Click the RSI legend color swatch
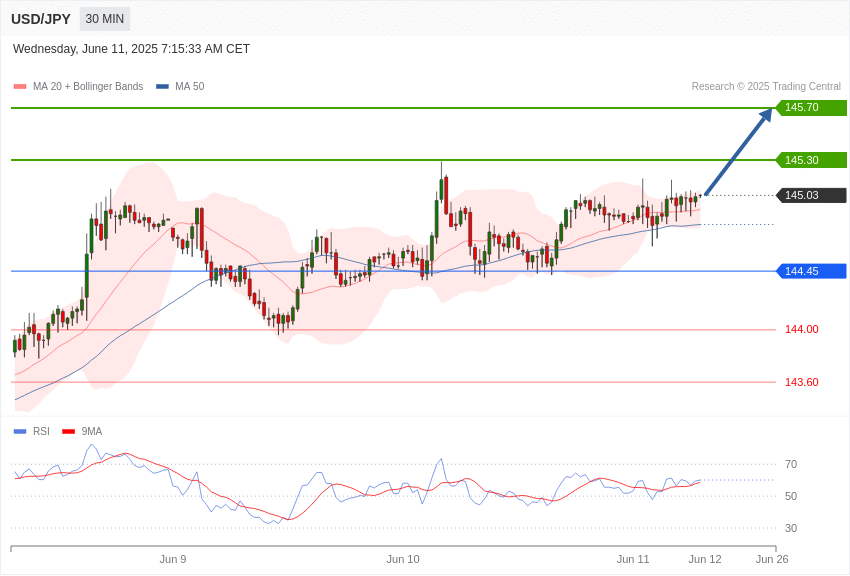Screen dimensions: 850x576 point(20,431)
